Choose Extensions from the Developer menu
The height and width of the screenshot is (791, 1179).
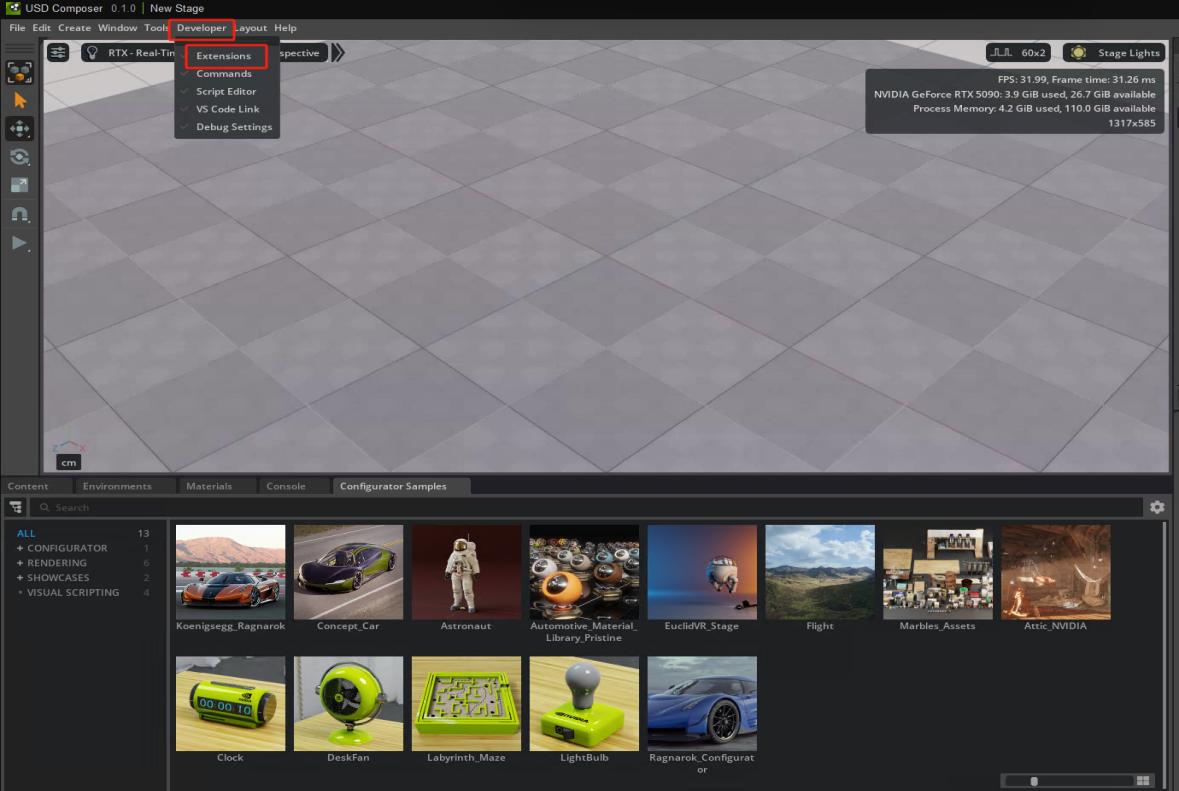tap(226, 56)
